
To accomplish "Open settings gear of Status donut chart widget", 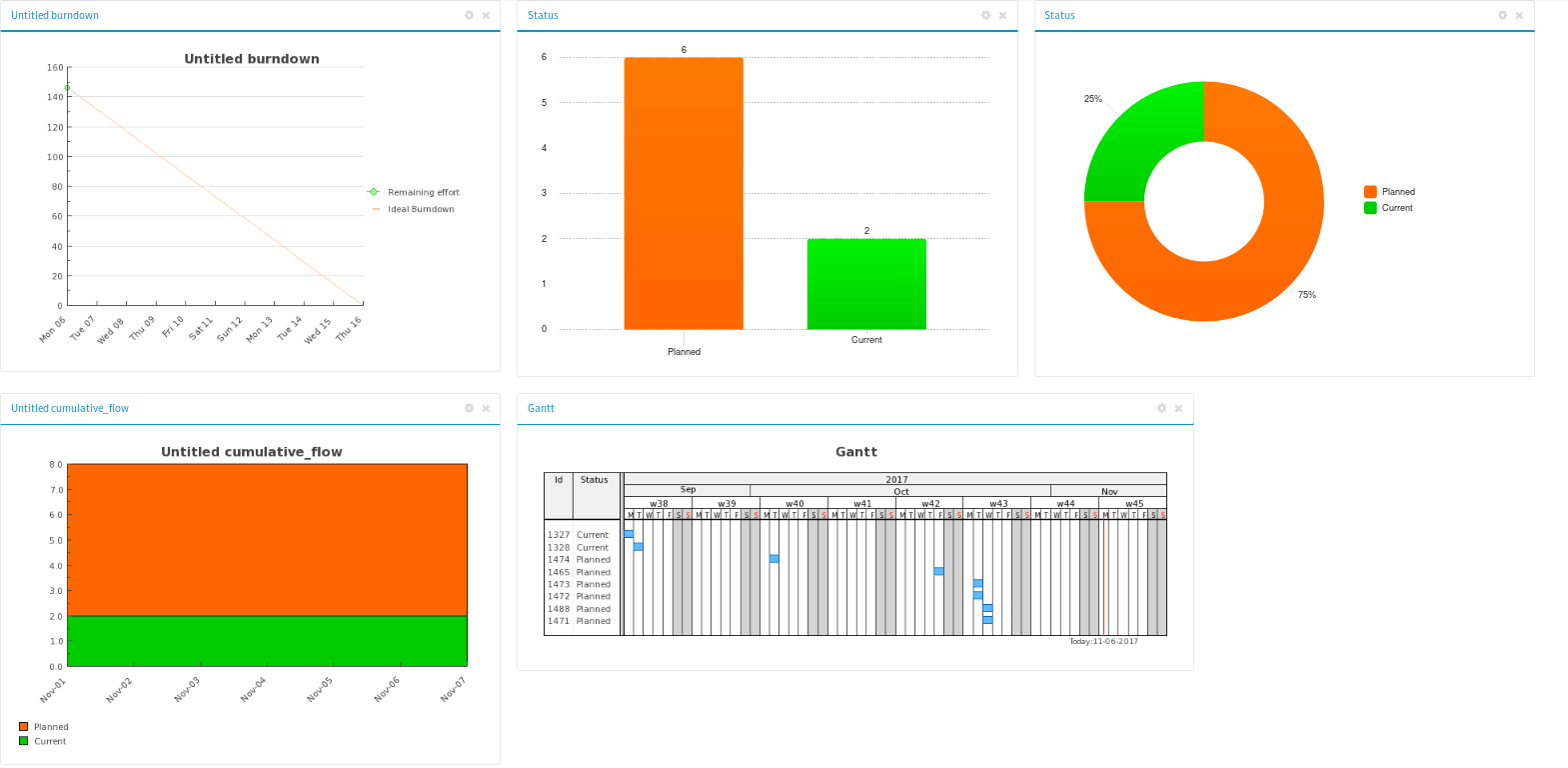I will pos(1502,15).
